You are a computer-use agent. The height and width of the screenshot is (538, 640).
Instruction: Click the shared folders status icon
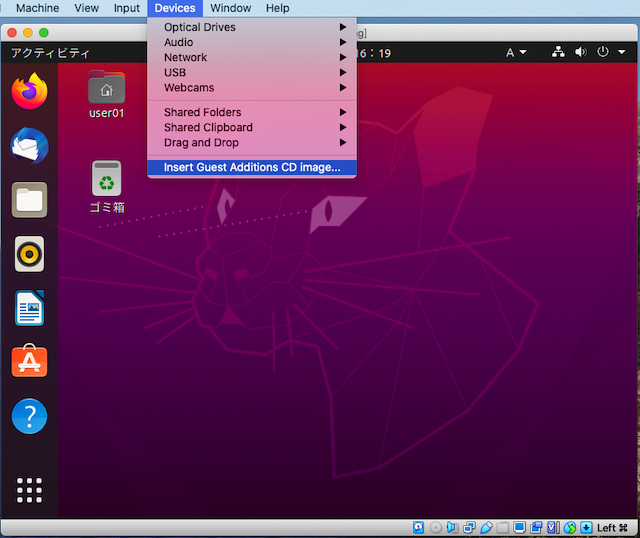(503, 527)
